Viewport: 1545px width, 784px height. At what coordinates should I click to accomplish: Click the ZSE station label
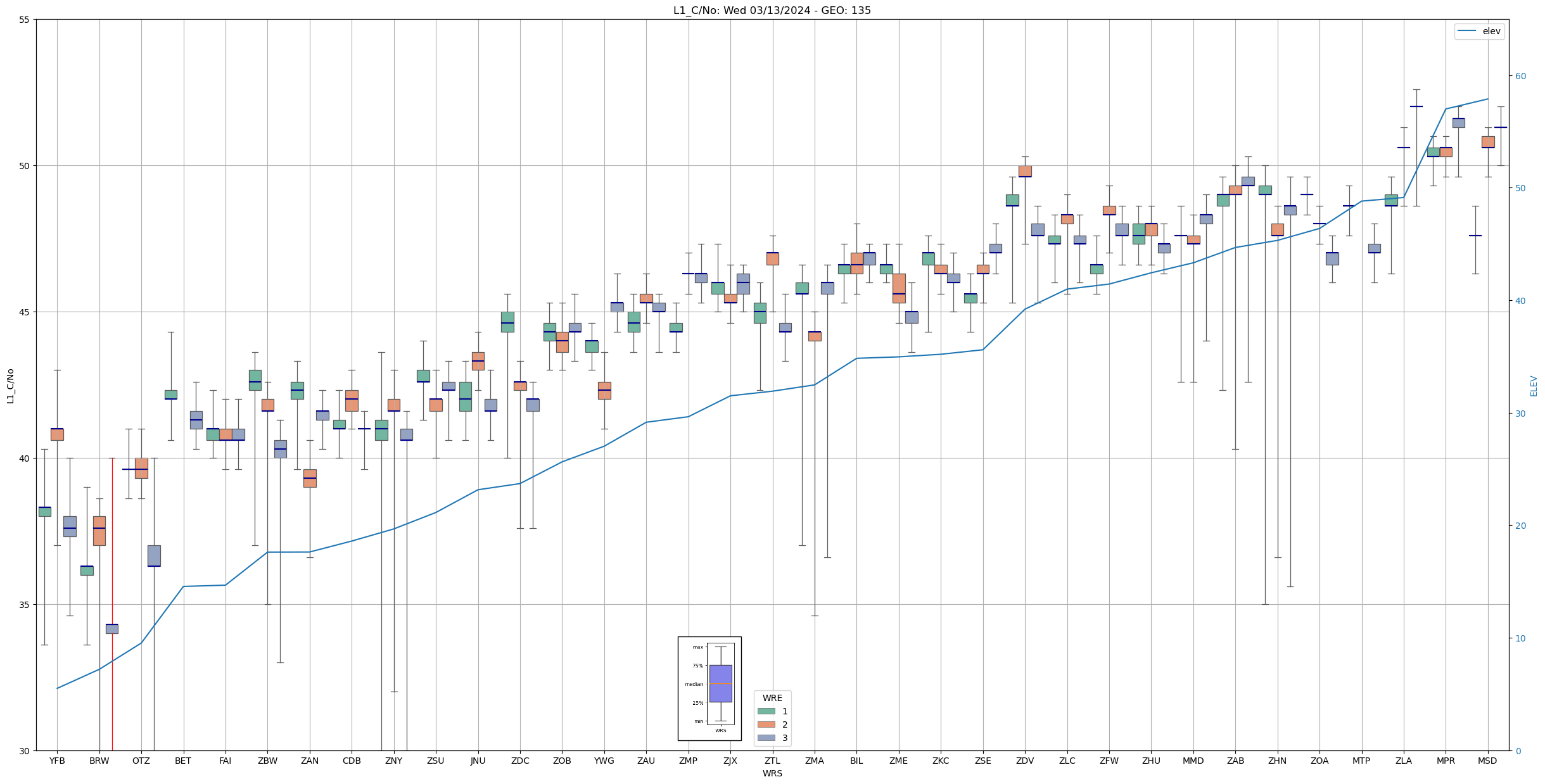tap(983, 761)
